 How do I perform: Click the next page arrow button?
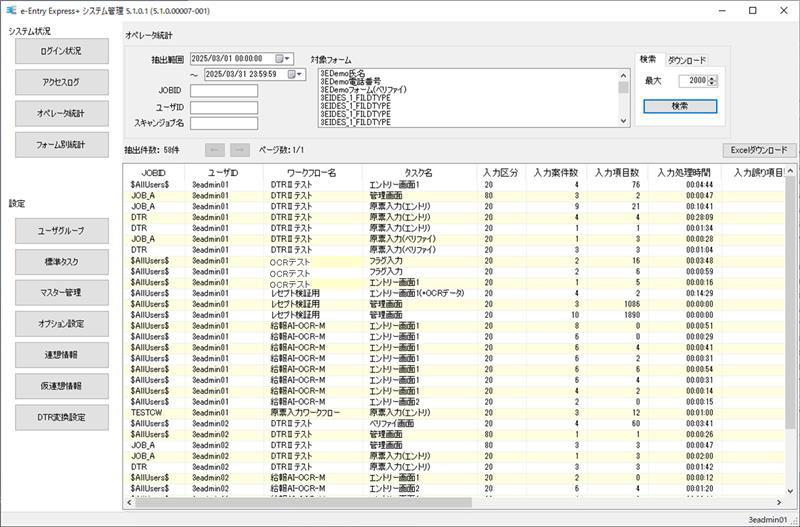(x=239, y=150)
